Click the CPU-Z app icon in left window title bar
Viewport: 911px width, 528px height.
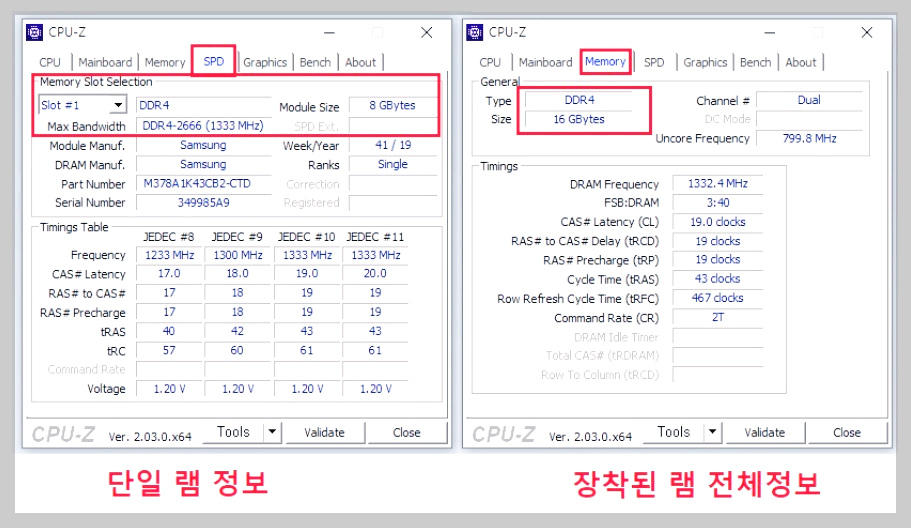pyautogui.click(x=35, y=33)
